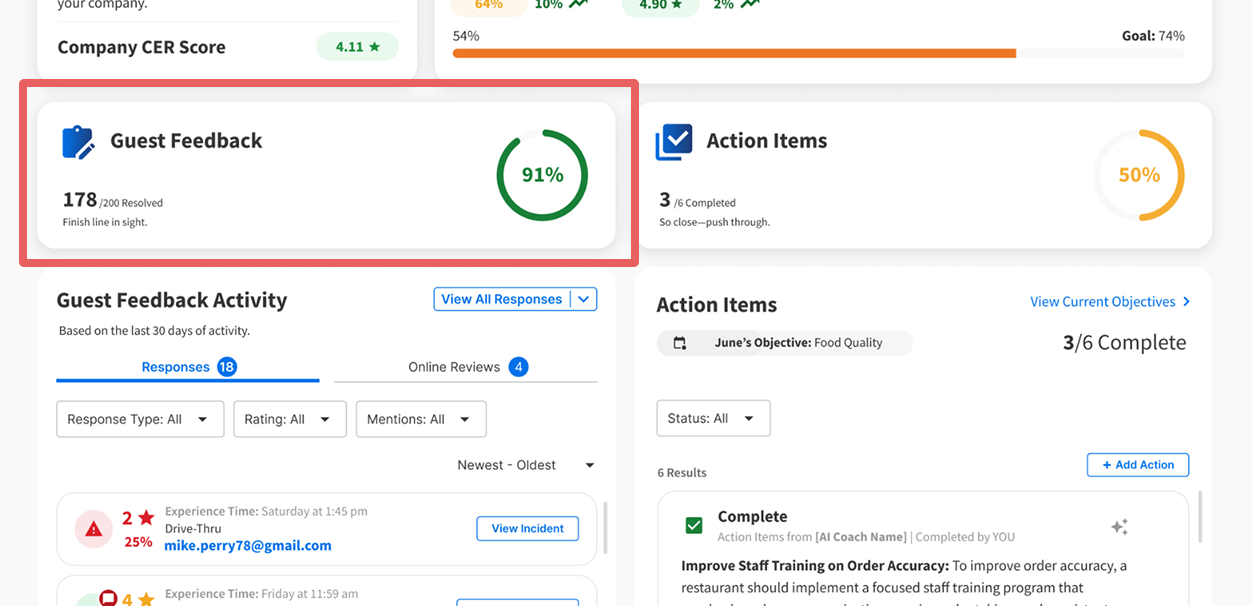Click the '178 /200 Resolved' text
1252x606 pixels.
[x=113, y=200]
